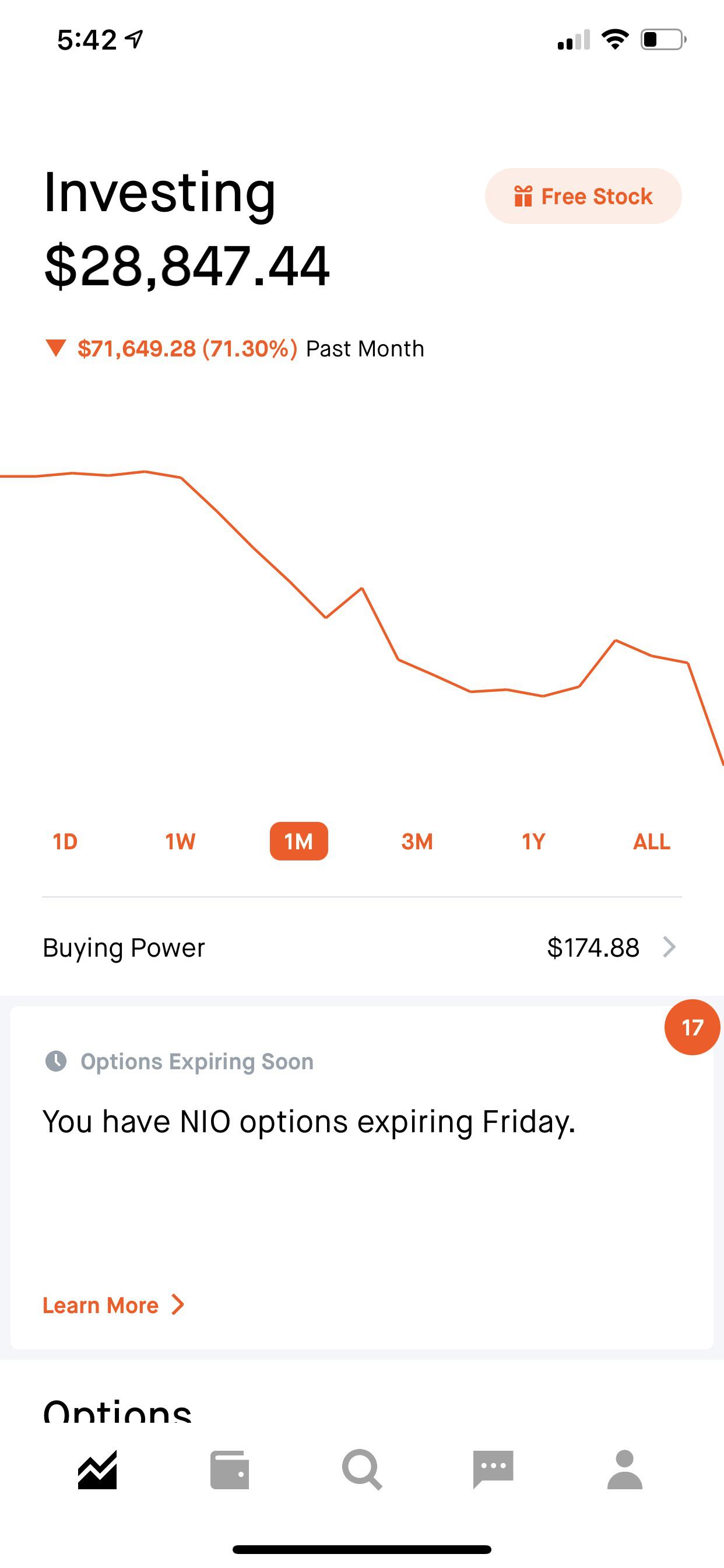Tap the $28,847.44 portfolio balance
Viewport: 724px width, 1568px height.
tap(187, 266)
